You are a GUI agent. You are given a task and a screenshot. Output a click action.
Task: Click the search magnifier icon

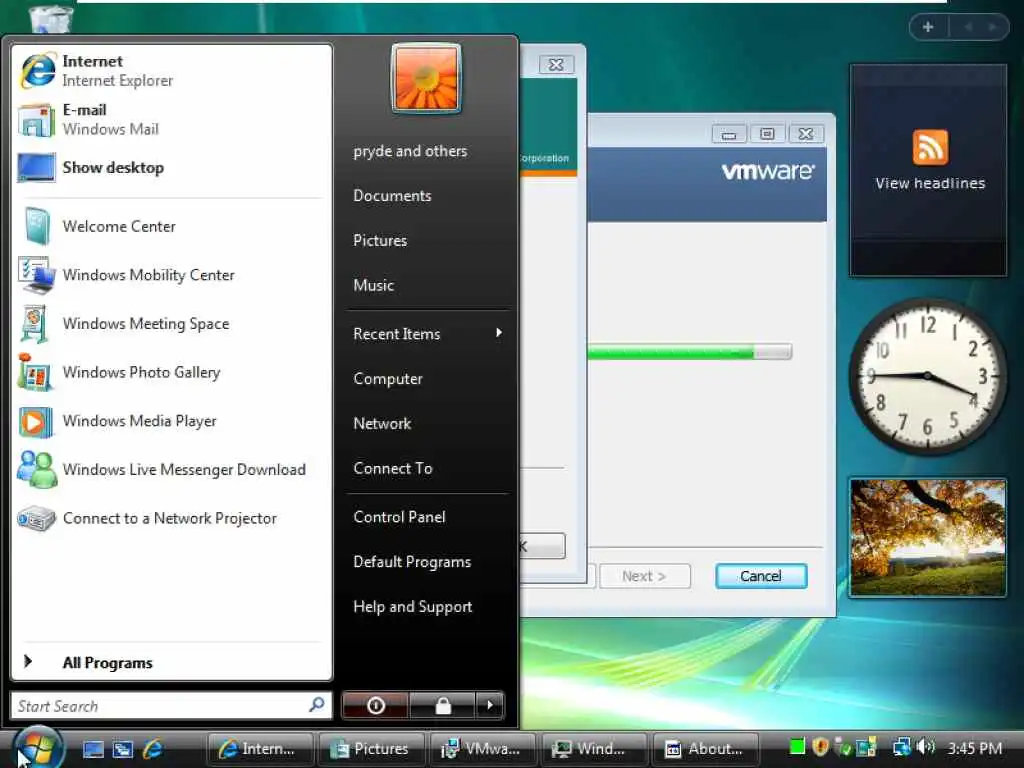tap(317, 705)
